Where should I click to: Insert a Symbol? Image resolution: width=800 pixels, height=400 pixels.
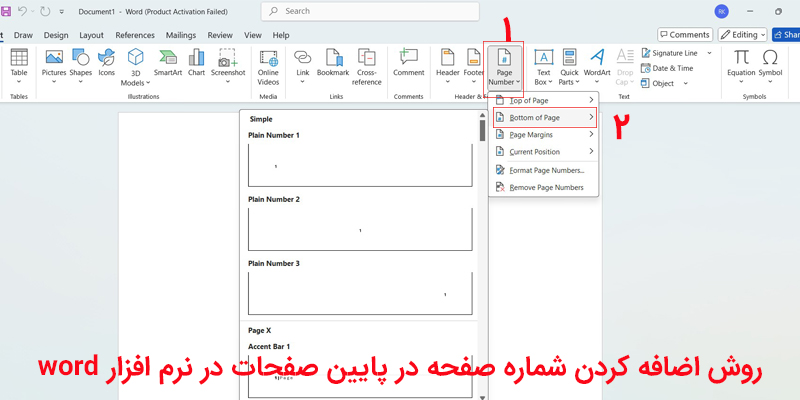(770, 67)
